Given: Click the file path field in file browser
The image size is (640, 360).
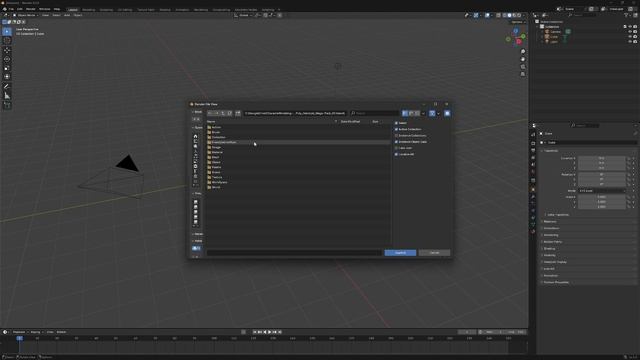Looking at the screenshot, I should pyautogui.click(x=295, y=113).
